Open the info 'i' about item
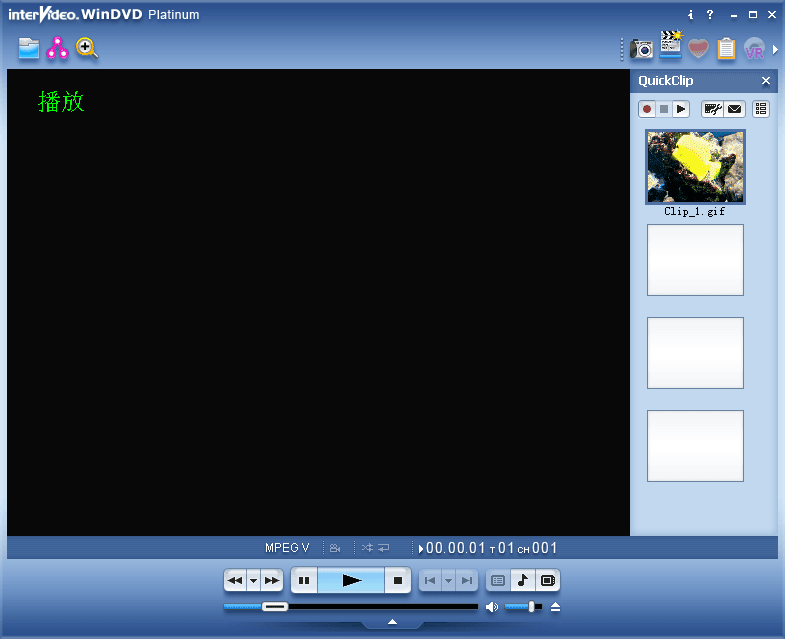 (x=691, y=15)
